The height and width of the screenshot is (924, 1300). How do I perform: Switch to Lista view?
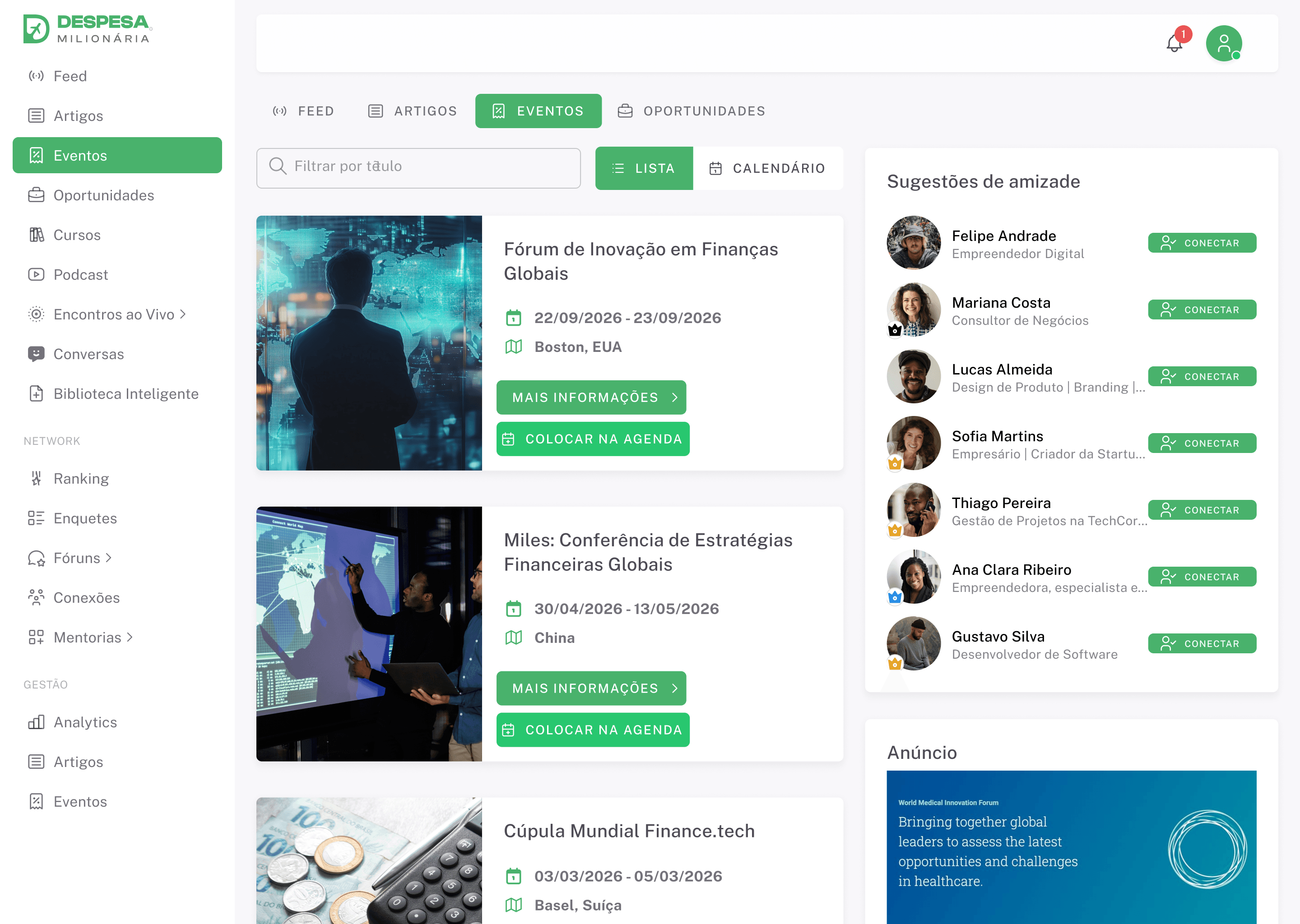644,168
